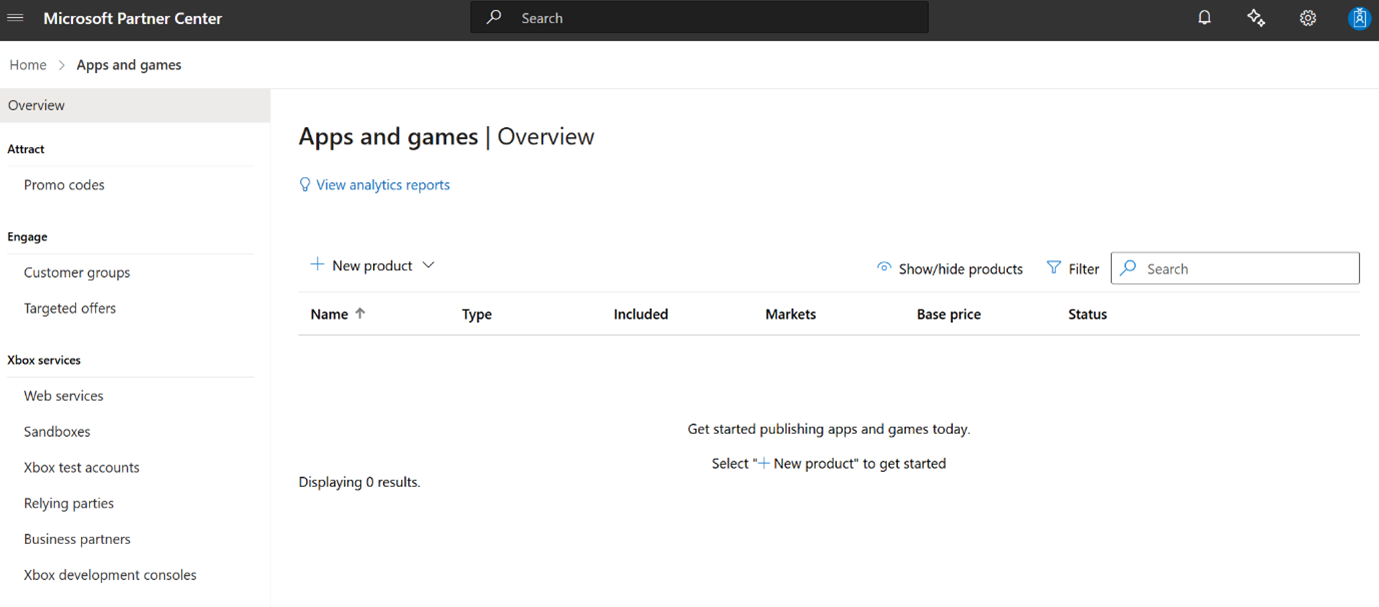Click the plus icon on New product
Image resolution: width=1379 pixels, height=607 pixels.
[x=317, y=264]
